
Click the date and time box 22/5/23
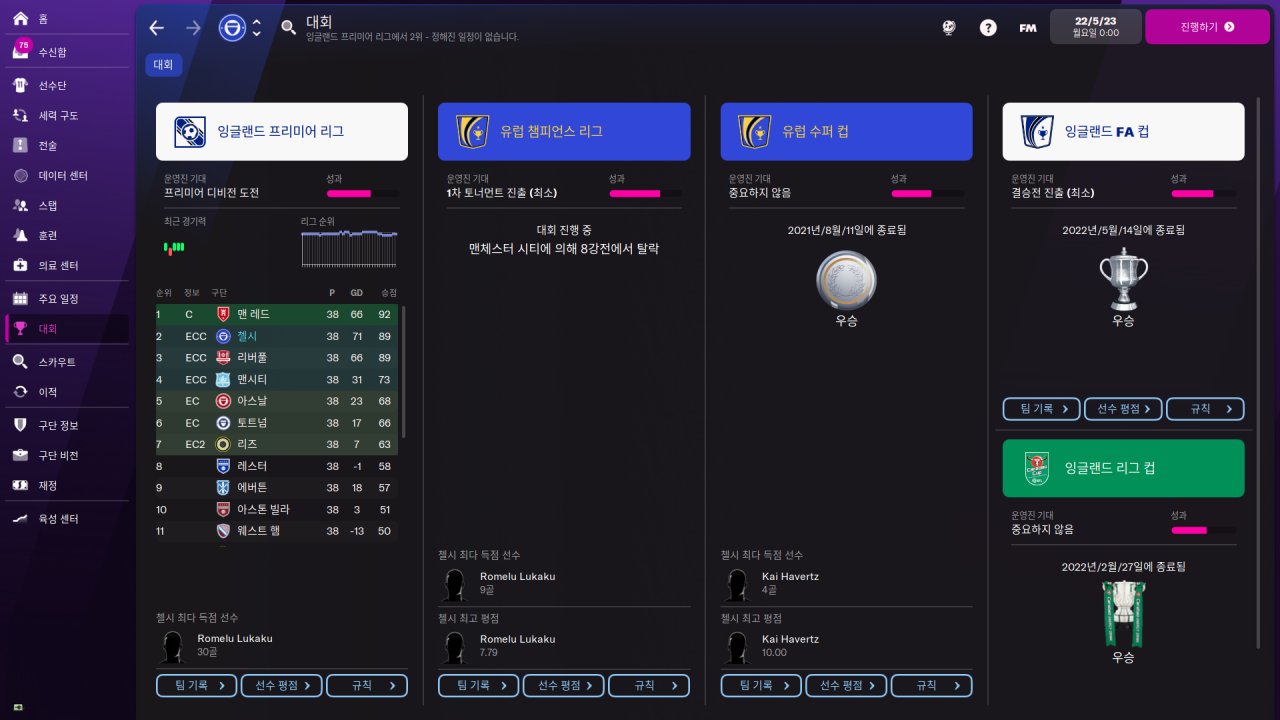pos(1096,27)
